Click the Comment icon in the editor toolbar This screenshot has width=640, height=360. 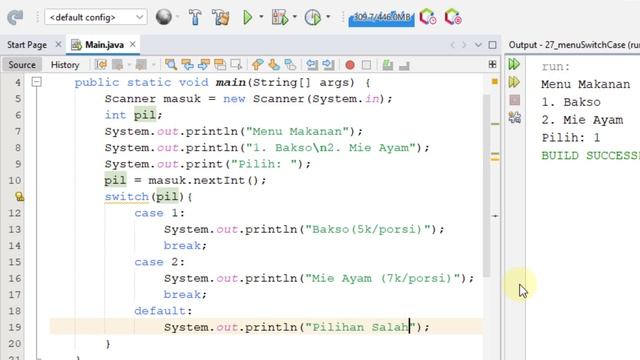click(x=388, y=64)
